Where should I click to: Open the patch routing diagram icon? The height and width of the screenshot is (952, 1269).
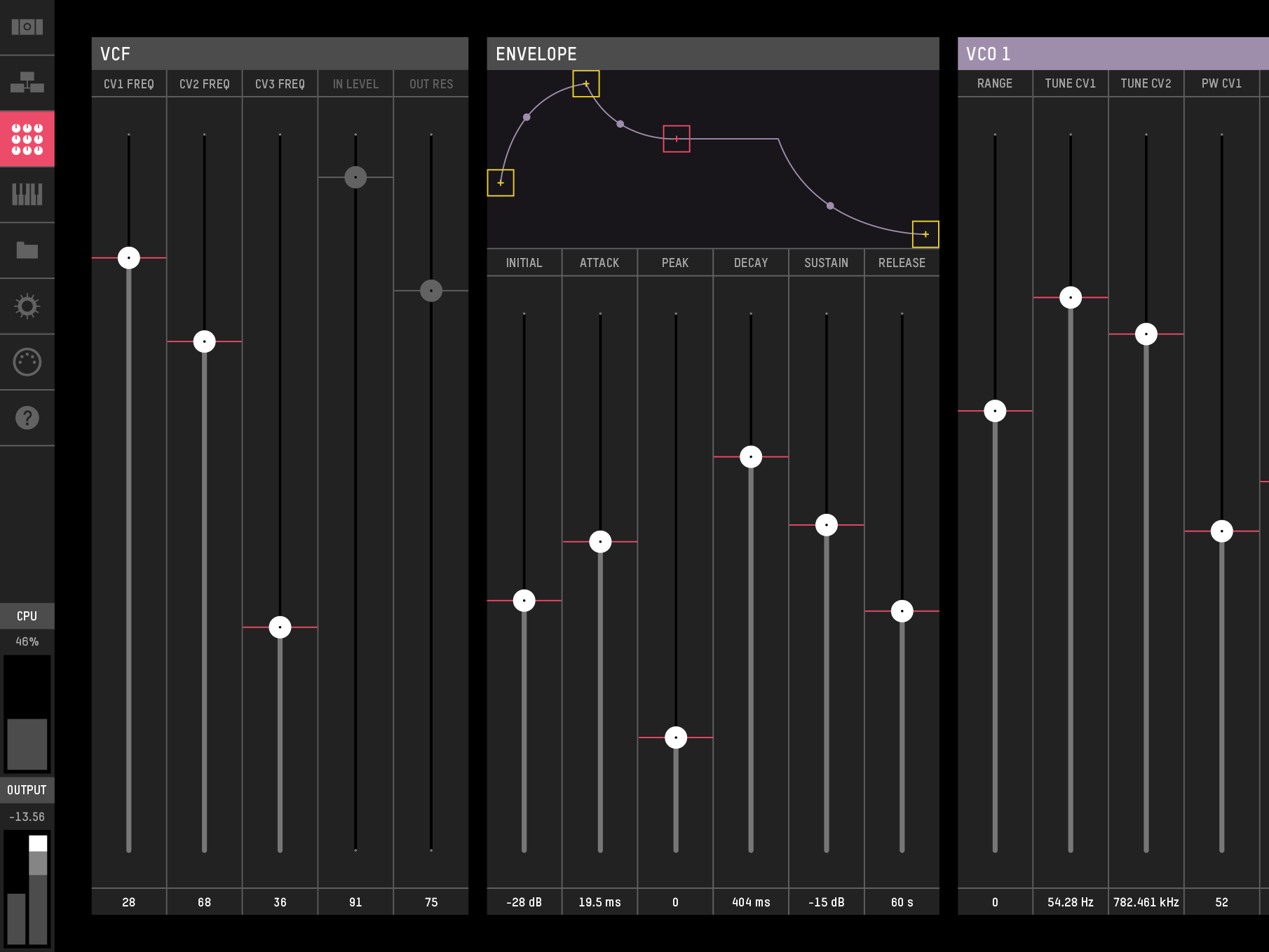27,83
